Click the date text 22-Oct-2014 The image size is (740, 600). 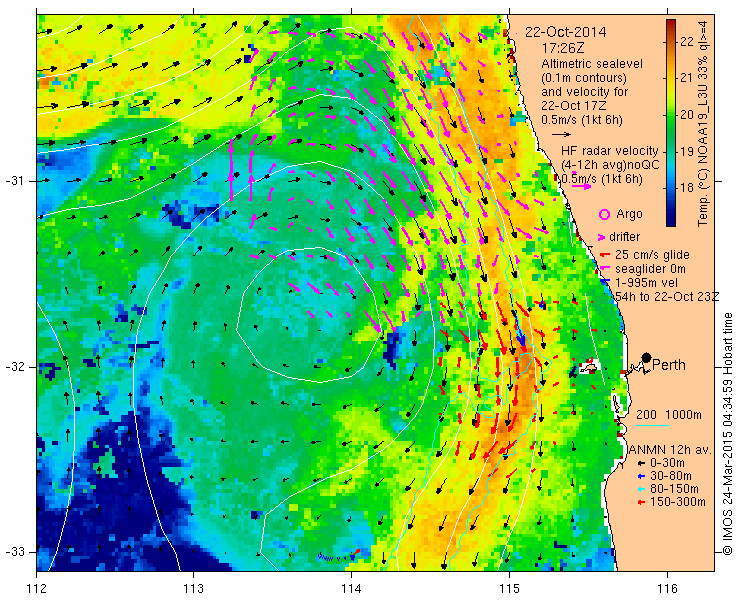(x=566, y=32)
